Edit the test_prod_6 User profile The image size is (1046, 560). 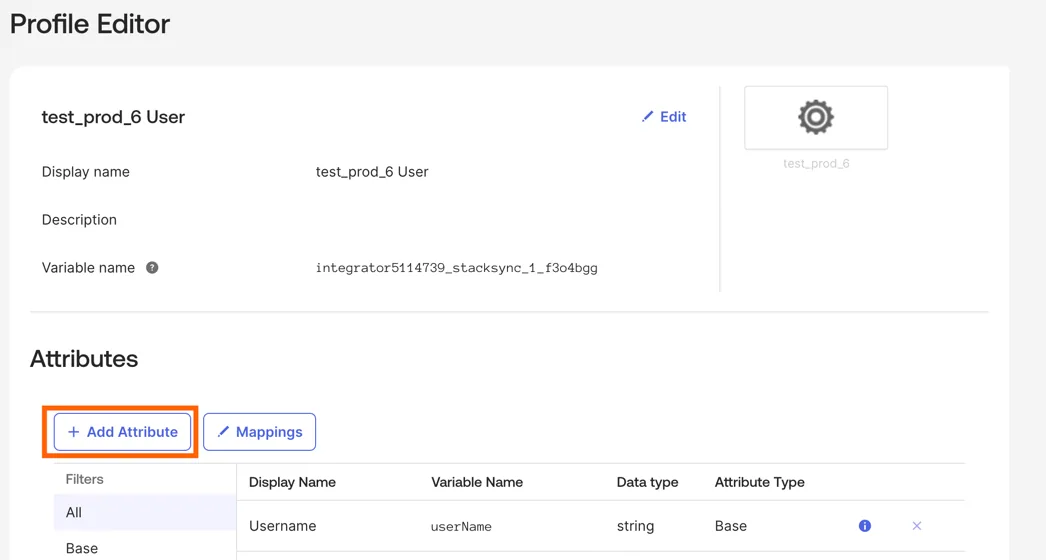pos(664,117)
